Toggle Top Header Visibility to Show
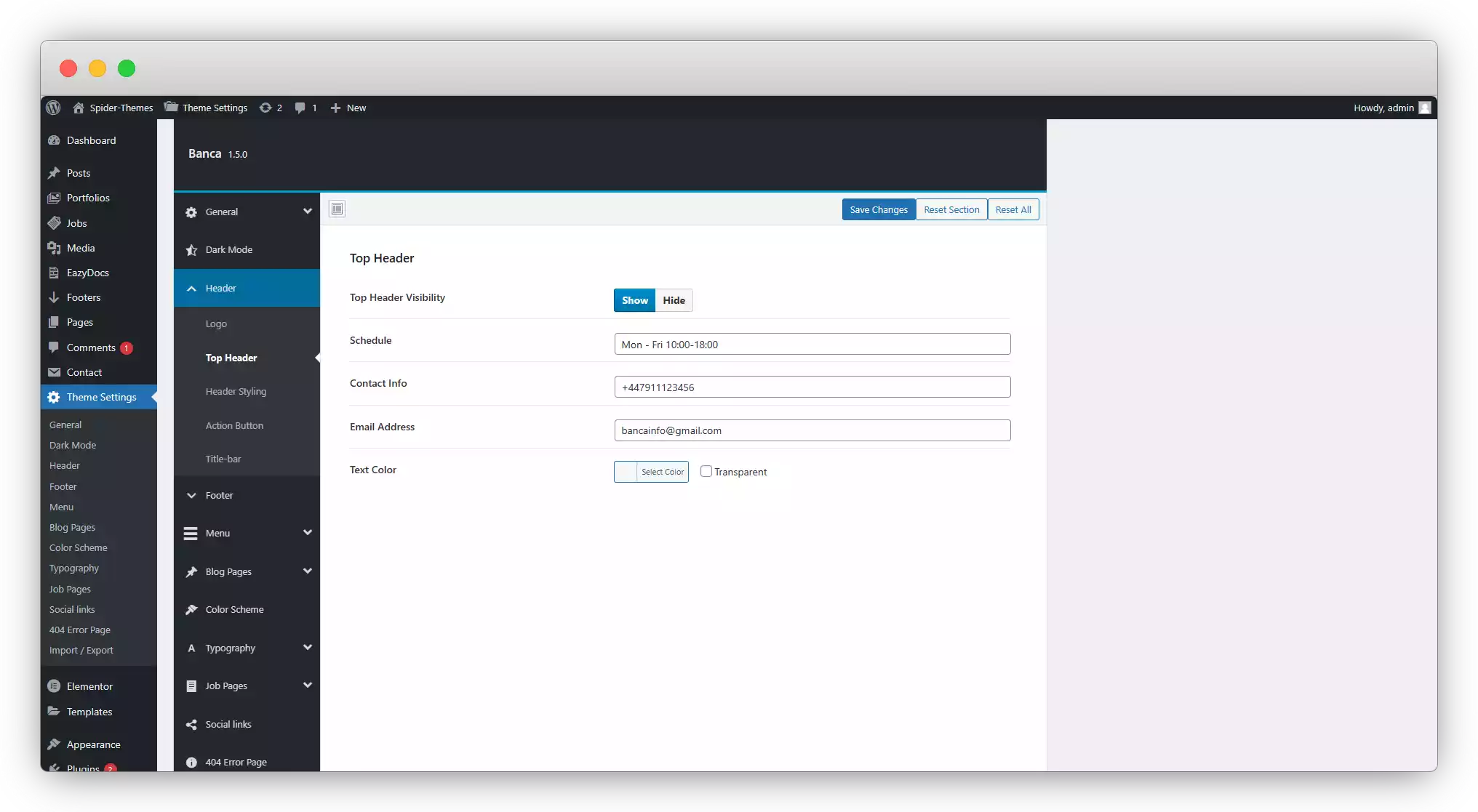Image resolution: width=1478 pixels, height=812 pixels. (633, 299)
